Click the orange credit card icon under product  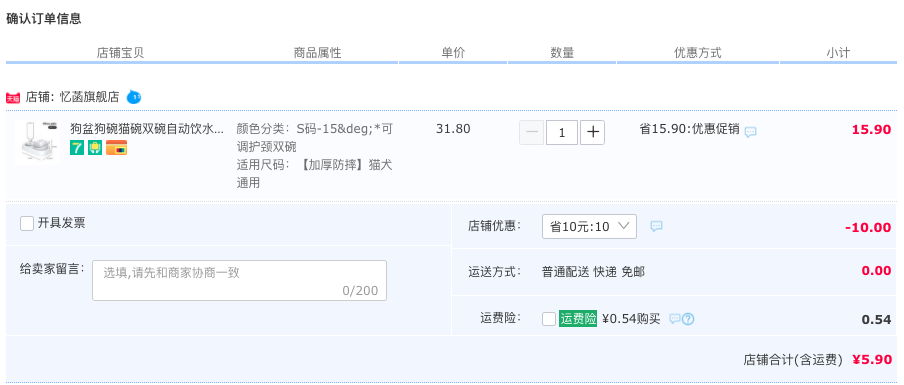pyautogui.click(x=116, y=148)
